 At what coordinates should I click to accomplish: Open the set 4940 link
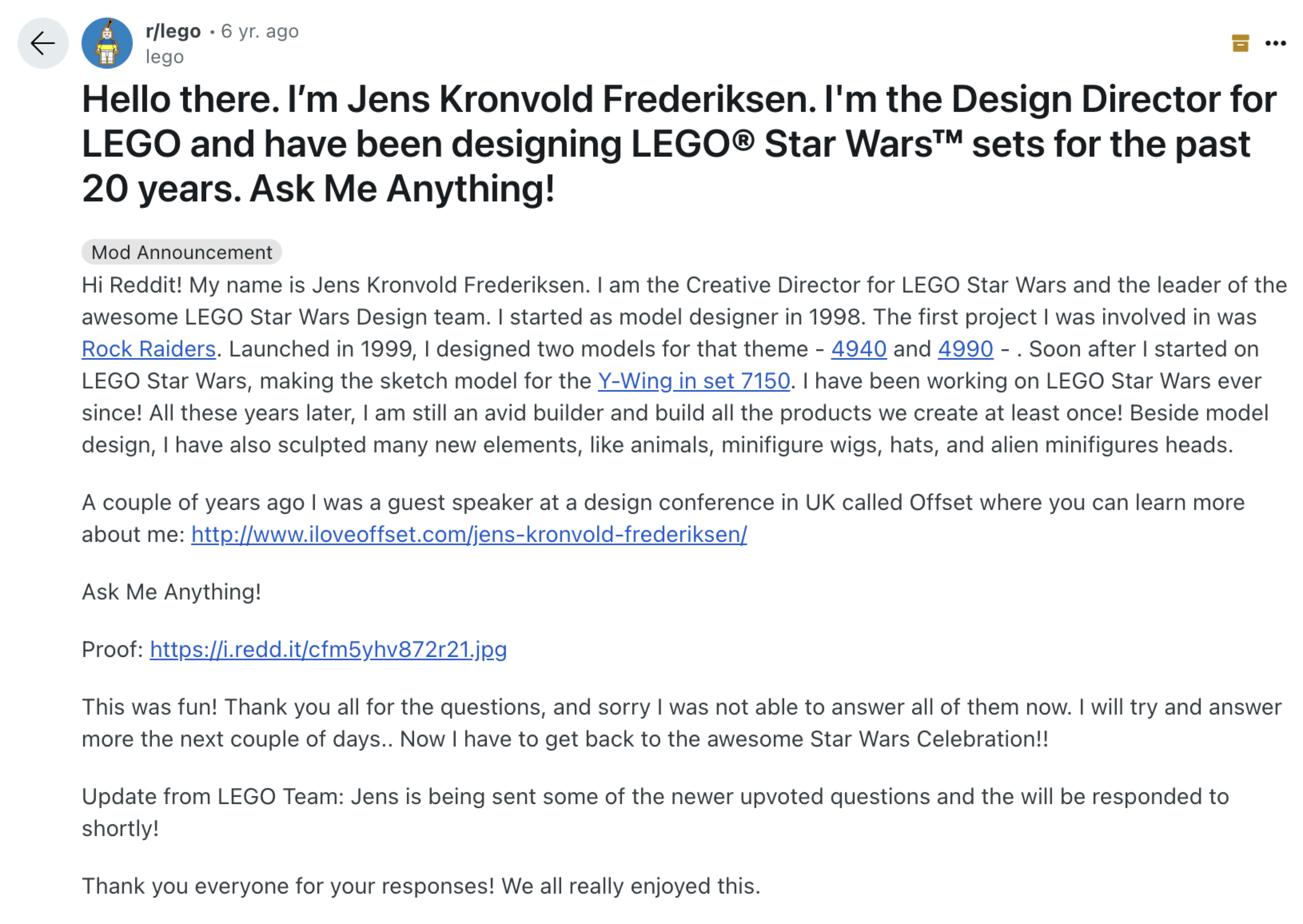point(859,349)
